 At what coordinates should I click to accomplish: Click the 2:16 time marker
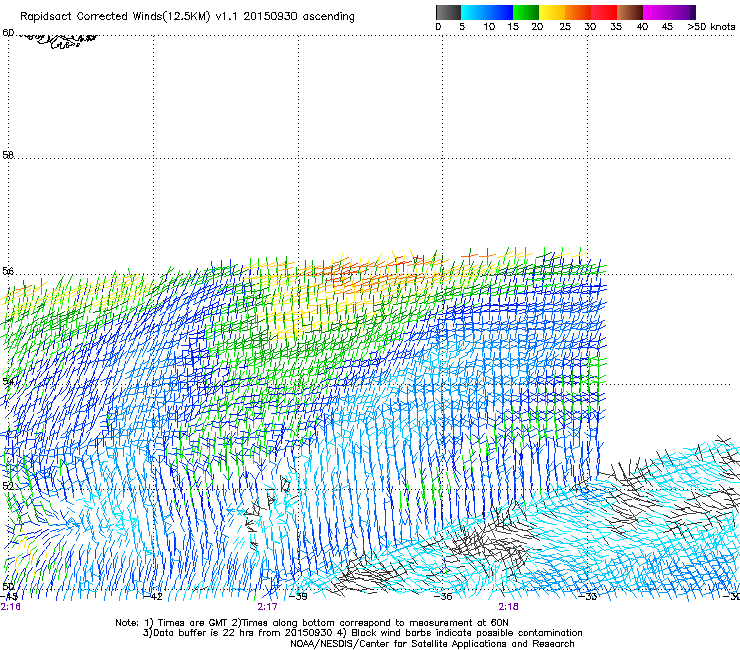coord(10,607)
